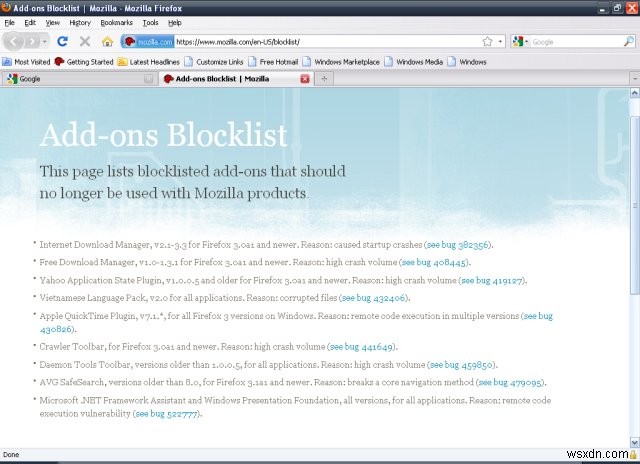Click the URL address field
Viewport: 640px width, 464px height.
click(327, 42)
